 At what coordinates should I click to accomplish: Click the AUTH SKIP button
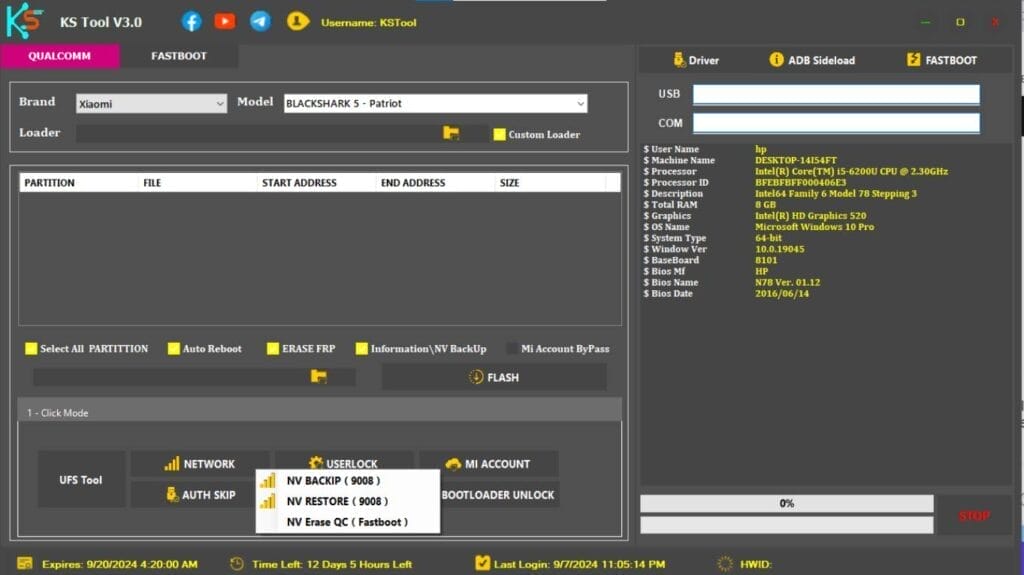(193, 495)
